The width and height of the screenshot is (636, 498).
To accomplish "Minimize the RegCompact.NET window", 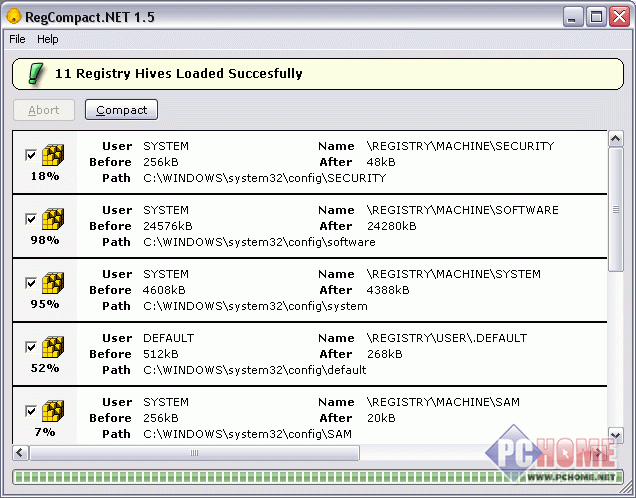I will point(572,17).
